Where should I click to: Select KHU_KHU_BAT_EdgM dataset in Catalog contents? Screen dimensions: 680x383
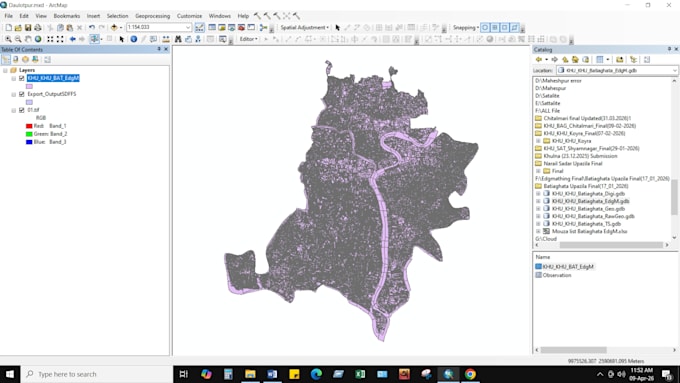coord(564,267)
